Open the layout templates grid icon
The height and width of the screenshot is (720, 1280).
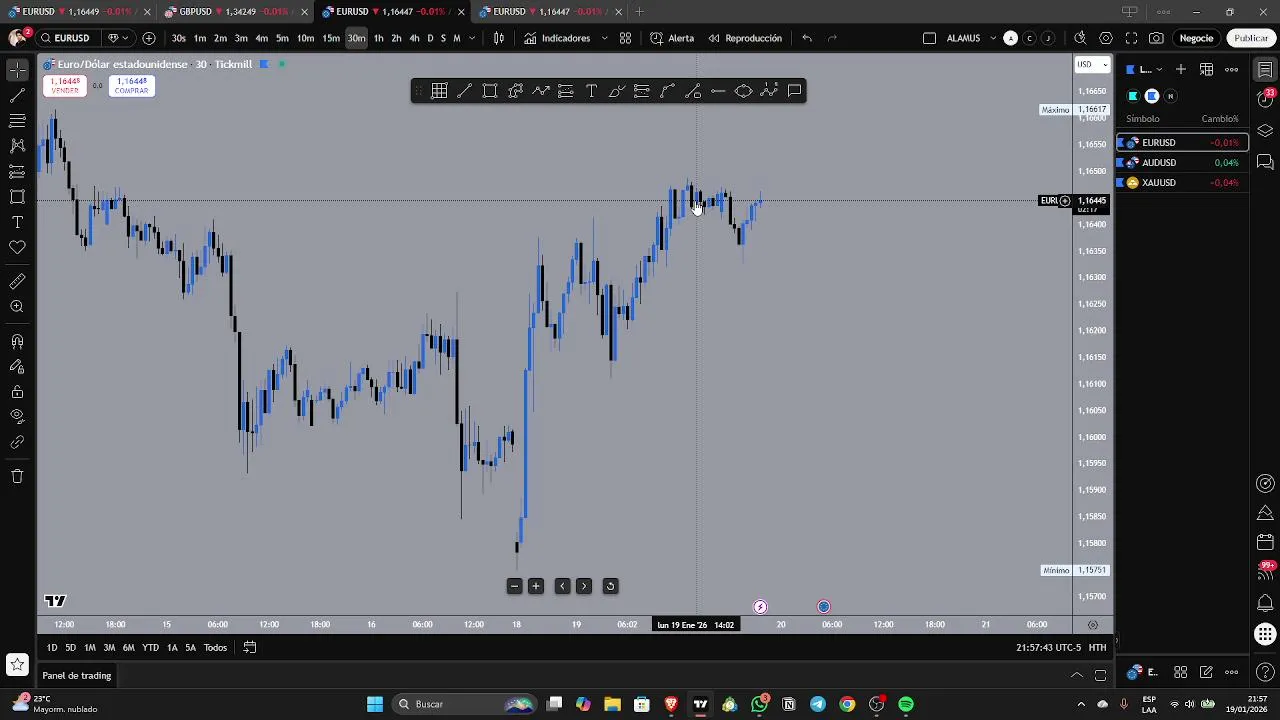click(625, 38)
